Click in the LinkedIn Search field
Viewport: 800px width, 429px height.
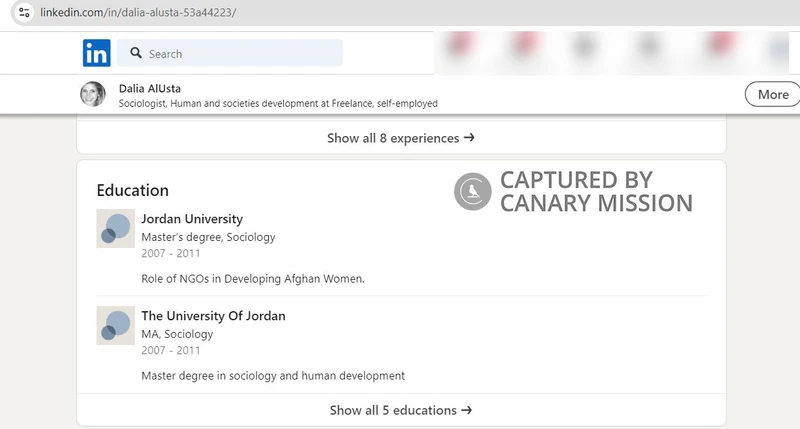[240, 53]
